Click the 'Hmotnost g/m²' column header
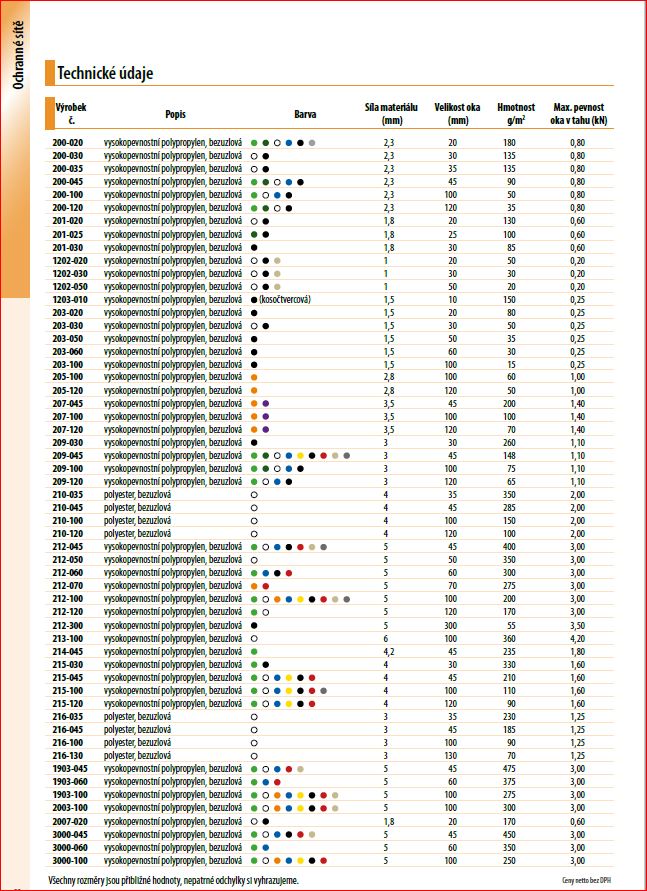This screenshot has height=891, width=647. [516, 114]
